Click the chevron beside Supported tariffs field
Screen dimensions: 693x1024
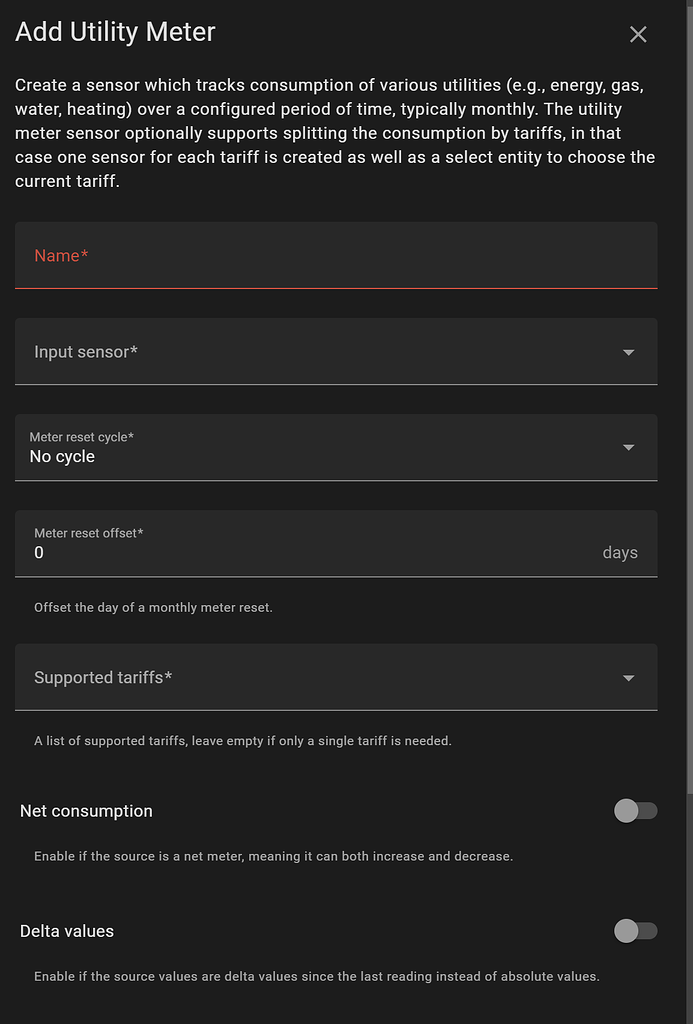[x=628, y=677]
